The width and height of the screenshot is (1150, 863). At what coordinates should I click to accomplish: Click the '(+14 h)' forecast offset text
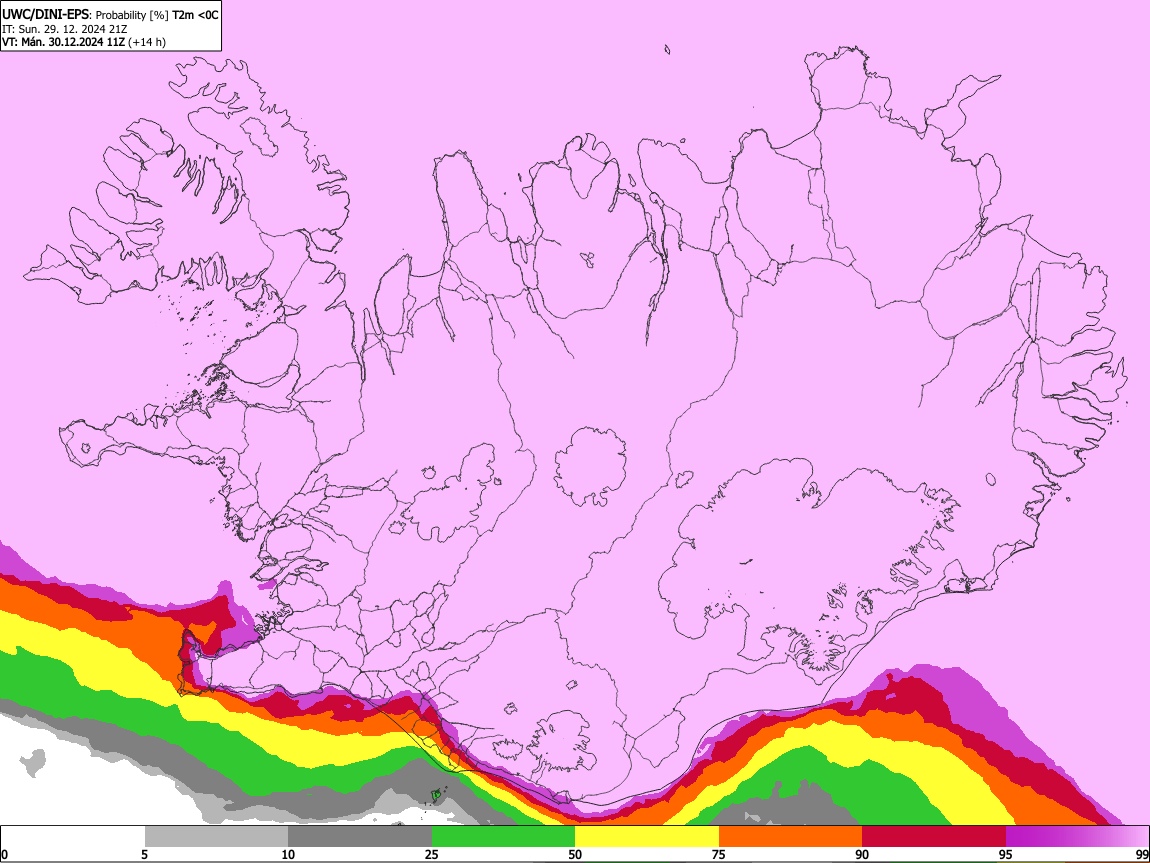(147, 42)
